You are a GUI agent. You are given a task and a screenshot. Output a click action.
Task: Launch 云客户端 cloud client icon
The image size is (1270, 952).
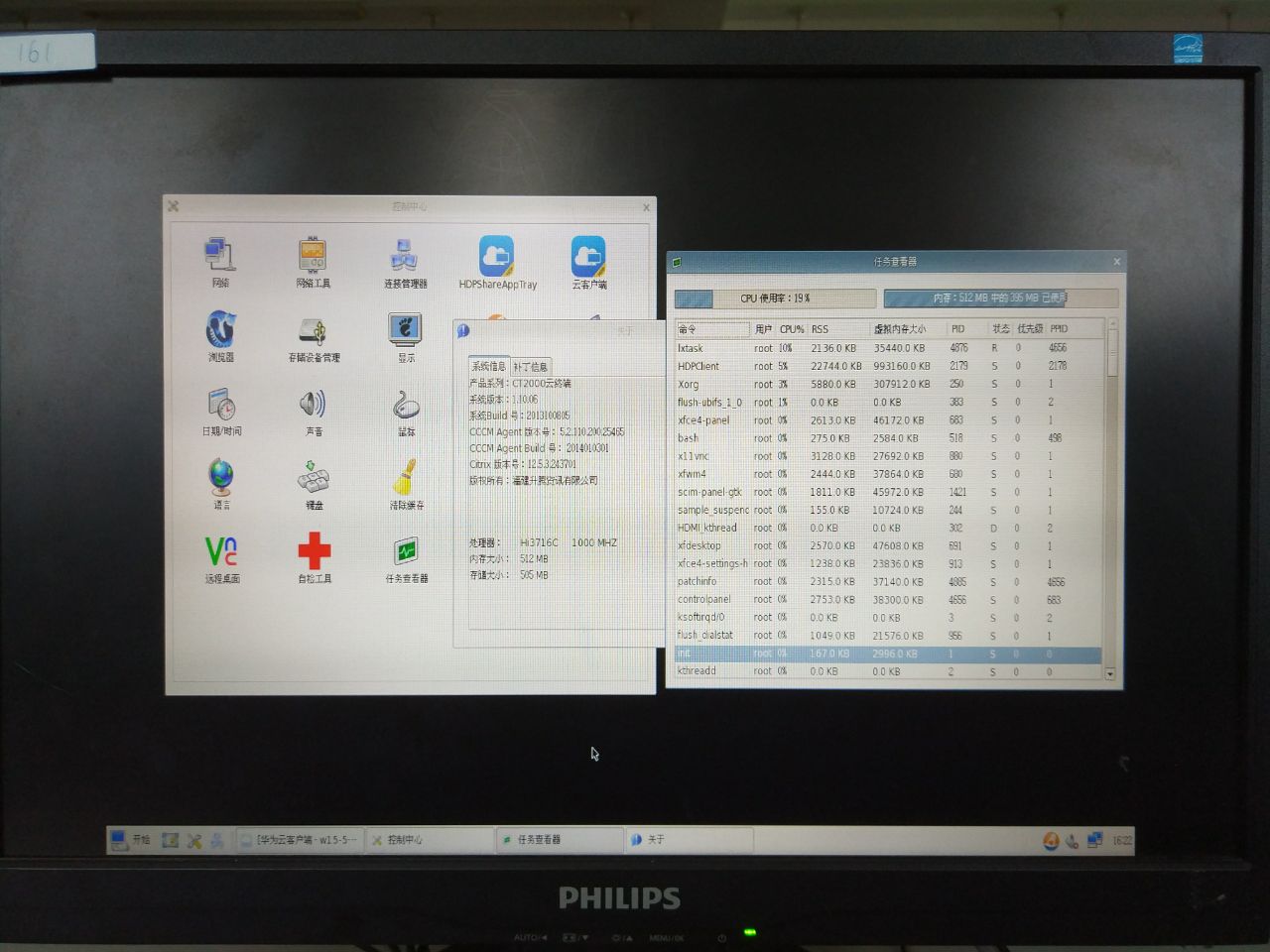[588, 263]
